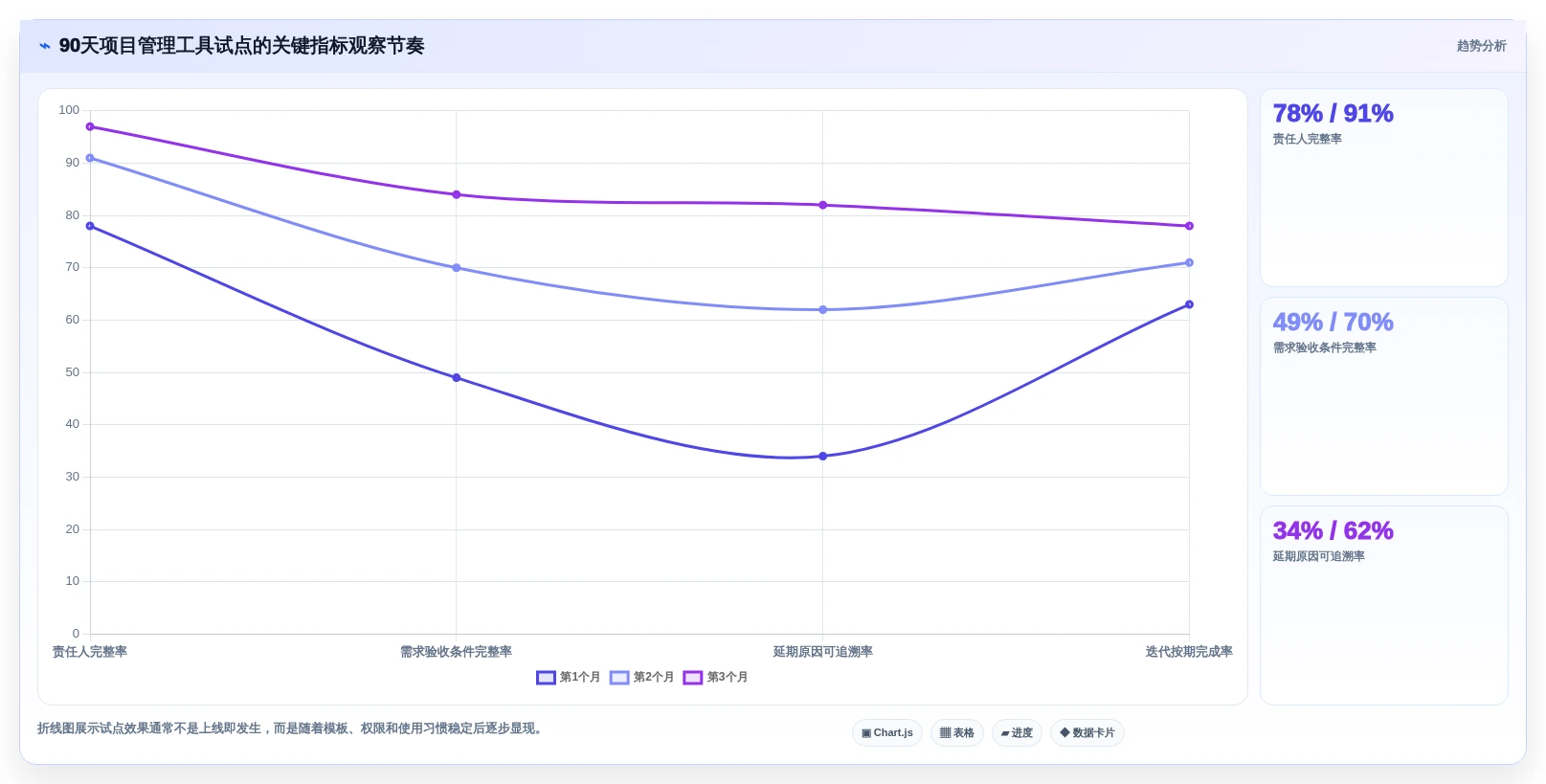Image resolution: width=1546 pixels, height=784 pixels.
Task: Click the 表格 tag chip
Action: pyautogui.click(x=957, y=733)
